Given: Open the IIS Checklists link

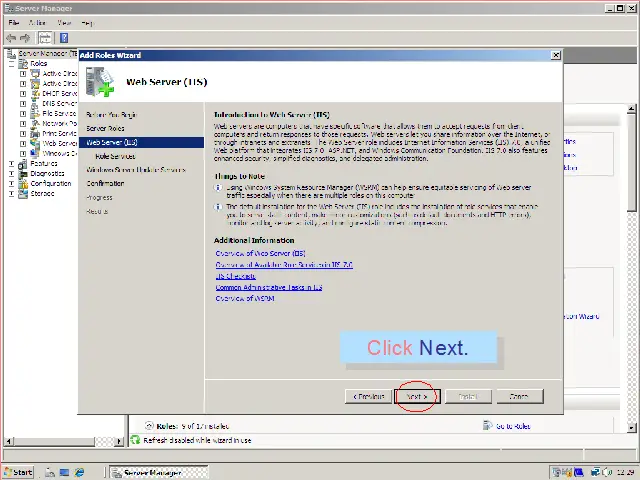Looking at the screenshot, I should coord(236,276).
